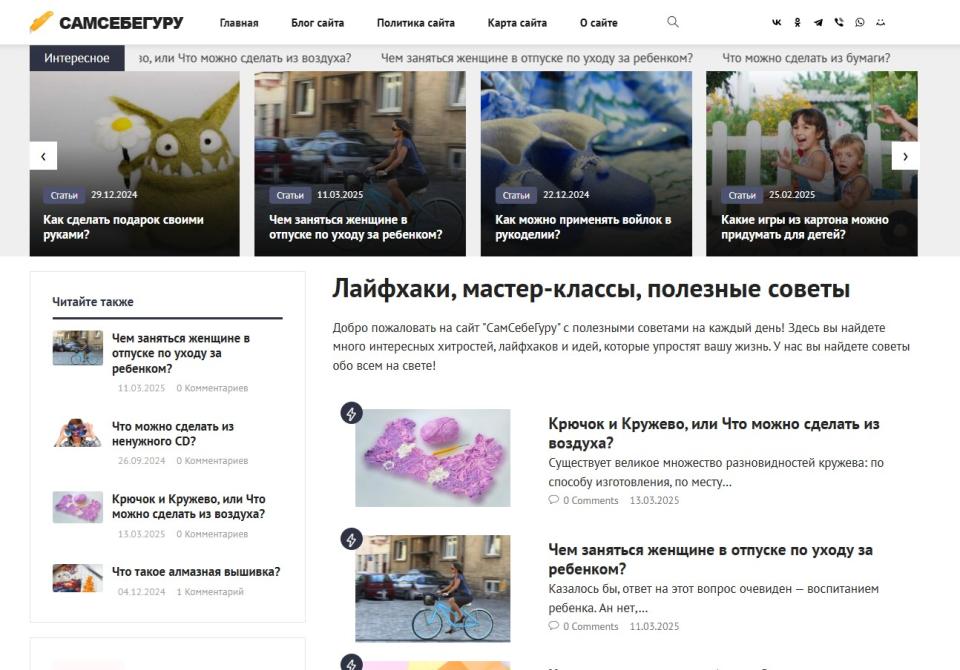
Task: Click the СамСебеГуру logo
Action: tap(107, 23)
